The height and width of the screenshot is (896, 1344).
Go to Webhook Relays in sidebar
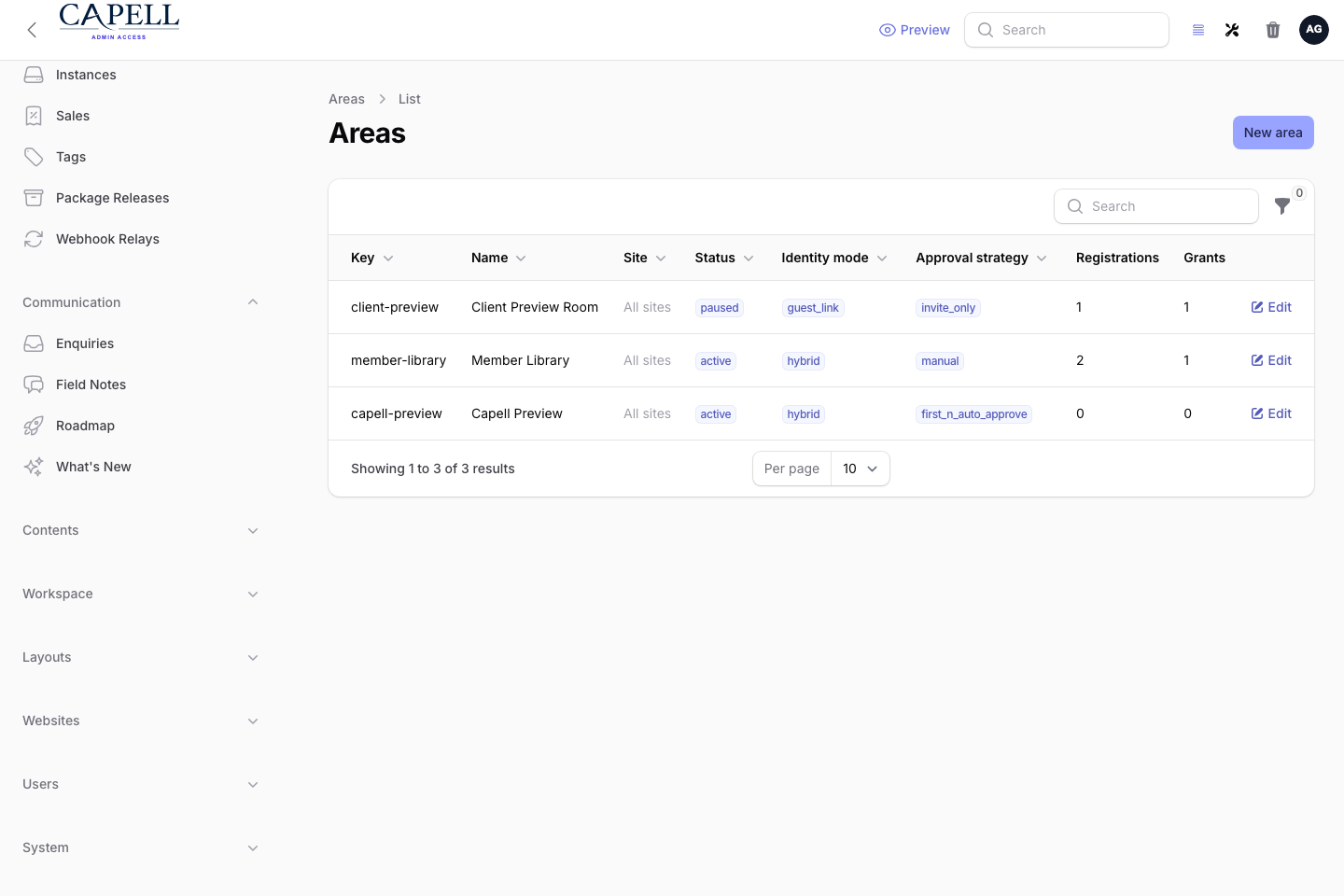(x=140, y=239)
